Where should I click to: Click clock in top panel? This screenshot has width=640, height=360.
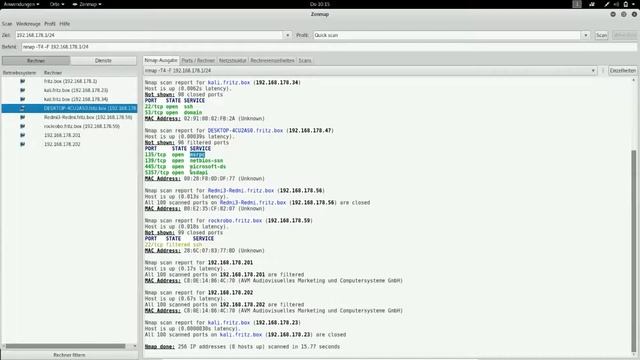(320, 4)
